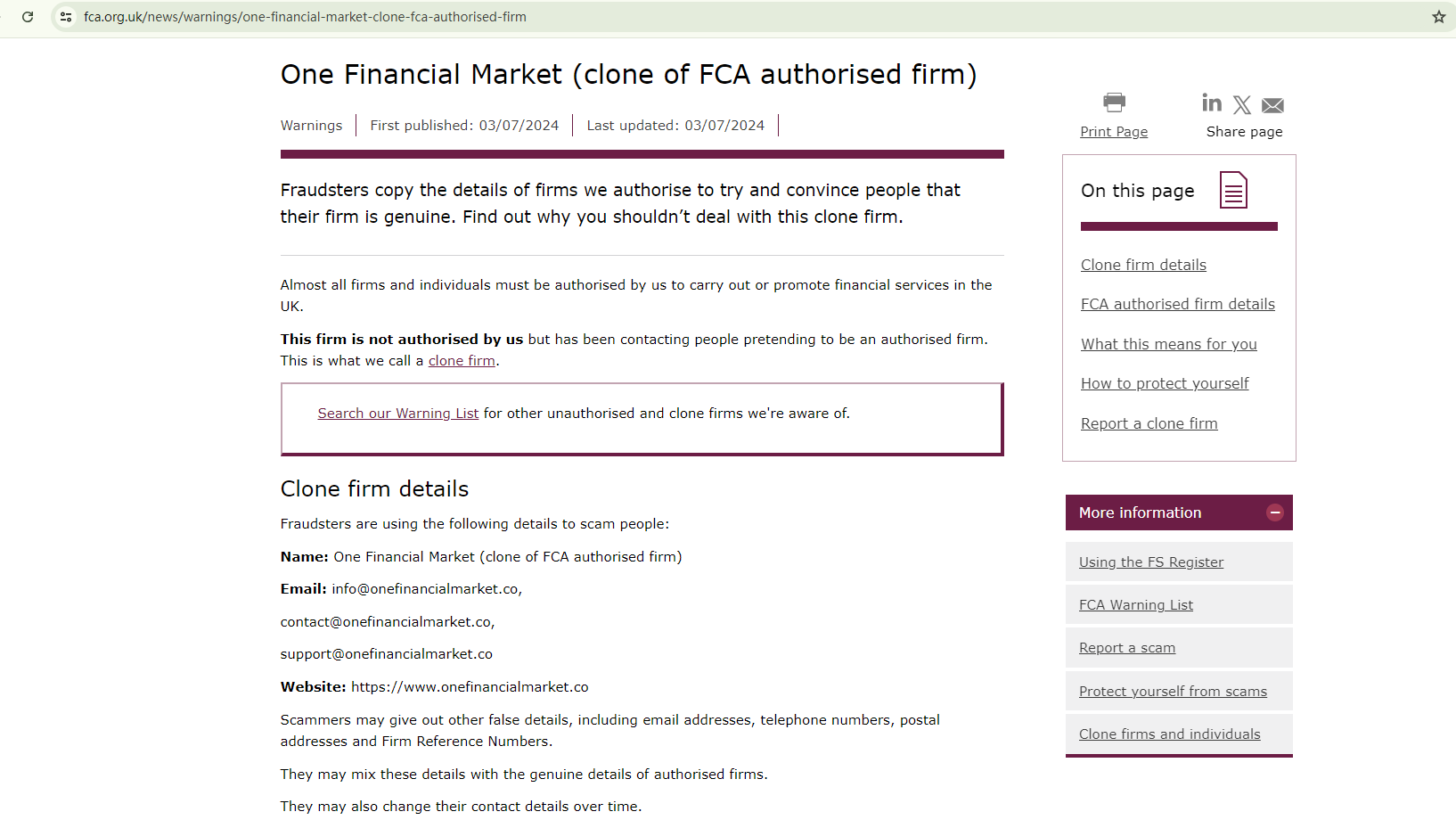Collapse the More information section
1456x820 pixels.
(x=1275, y=512)
